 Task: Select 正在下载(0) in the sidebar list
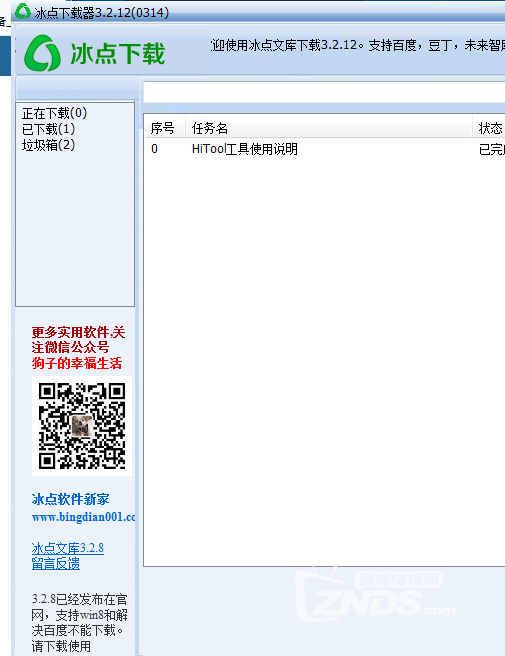pyautogui.click(x=54, y=113)
